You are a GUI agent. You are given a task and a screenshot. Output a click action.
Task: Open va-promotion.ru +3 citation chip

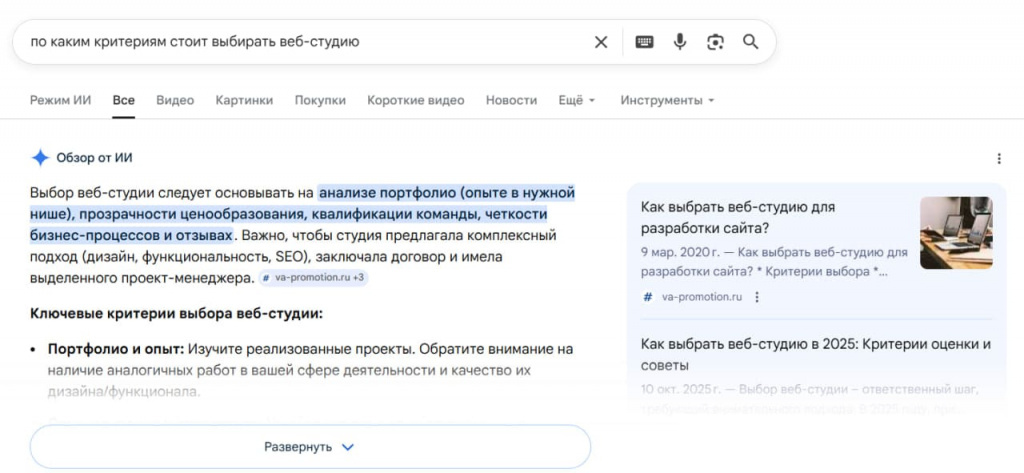pos(313,278)
